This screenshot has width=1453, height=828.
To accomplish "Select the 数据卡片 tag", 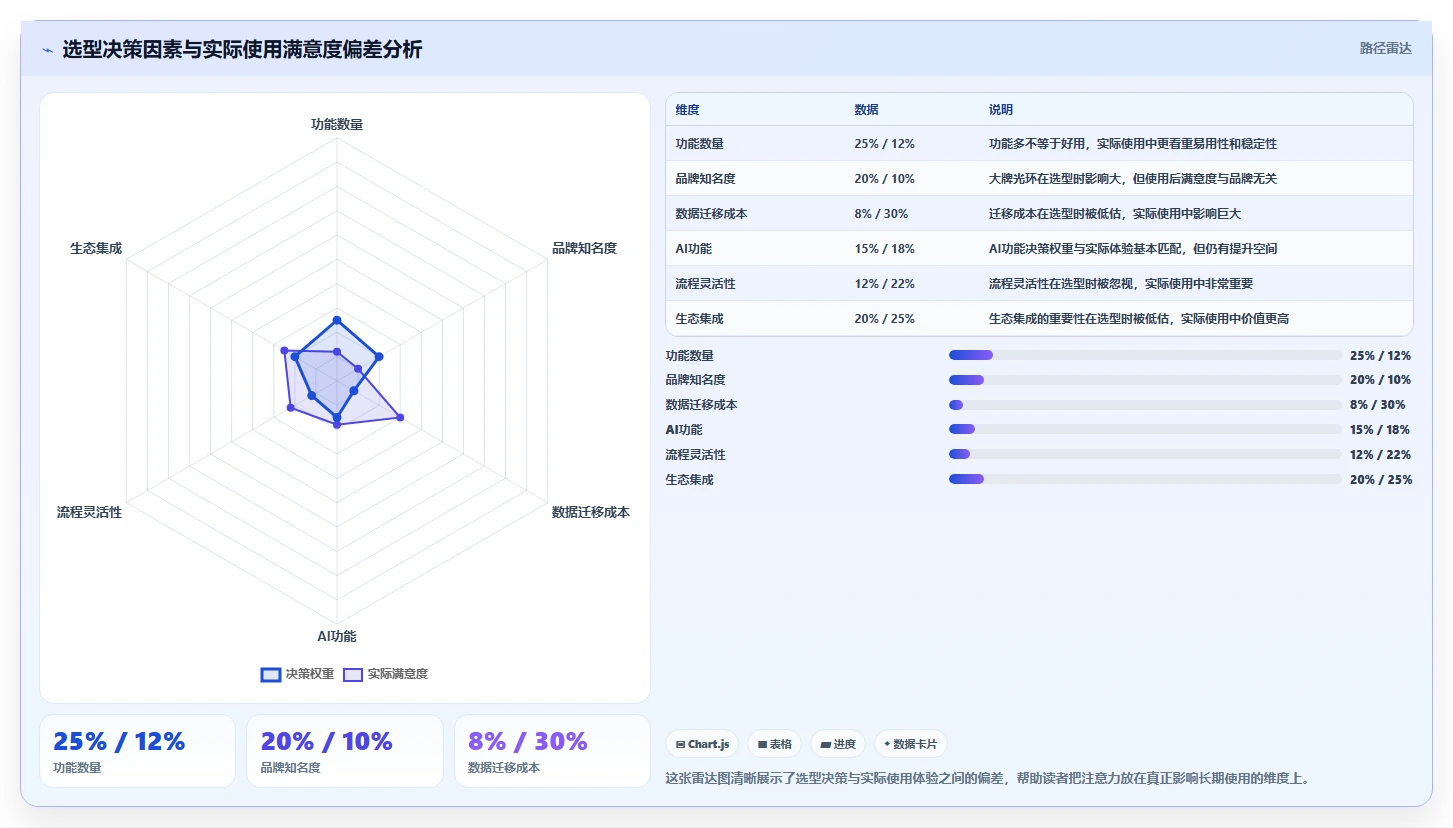I will coord(910,744).
